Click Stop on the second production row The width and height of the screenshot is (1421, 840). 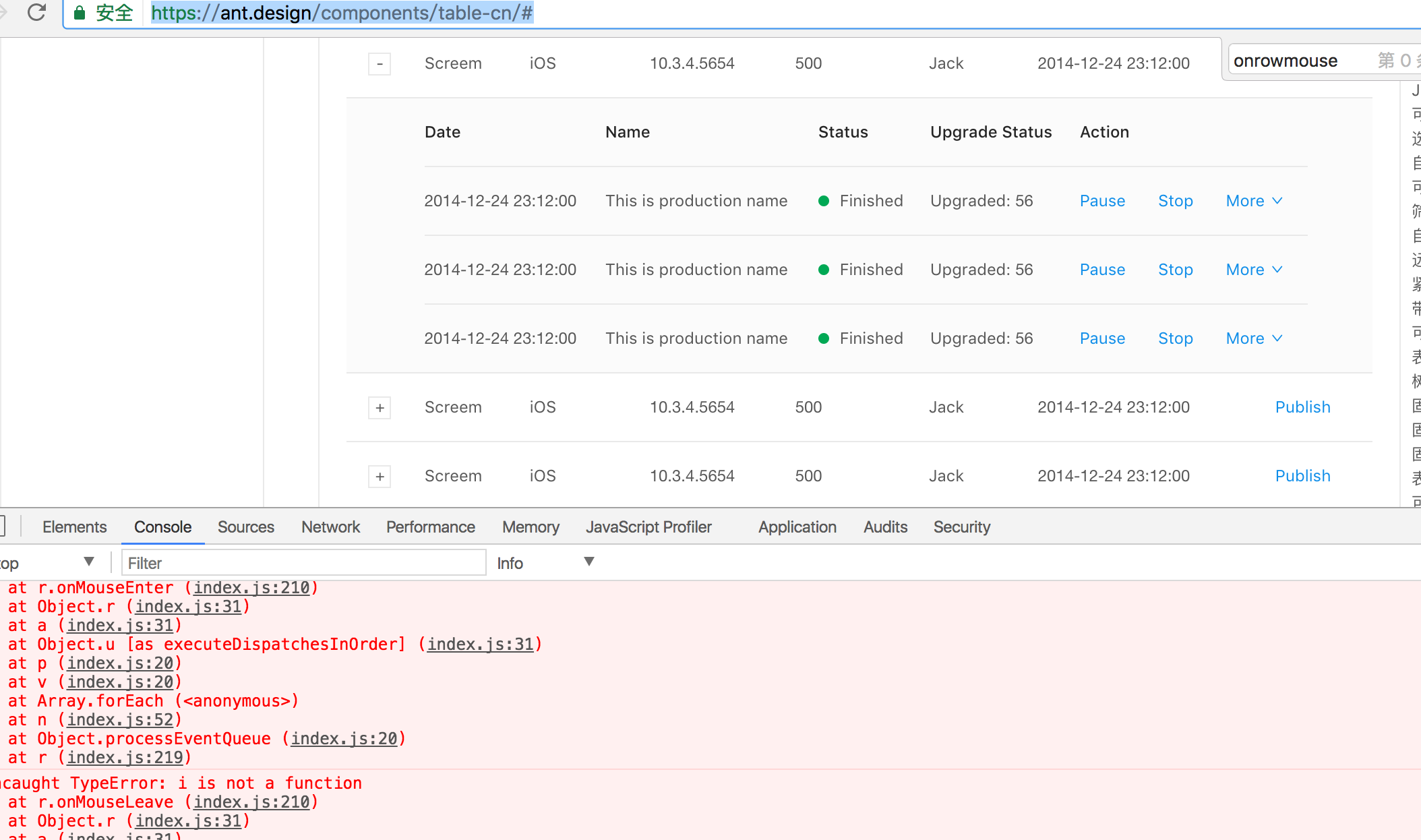pyautogui.click(x=1175, y=270)
